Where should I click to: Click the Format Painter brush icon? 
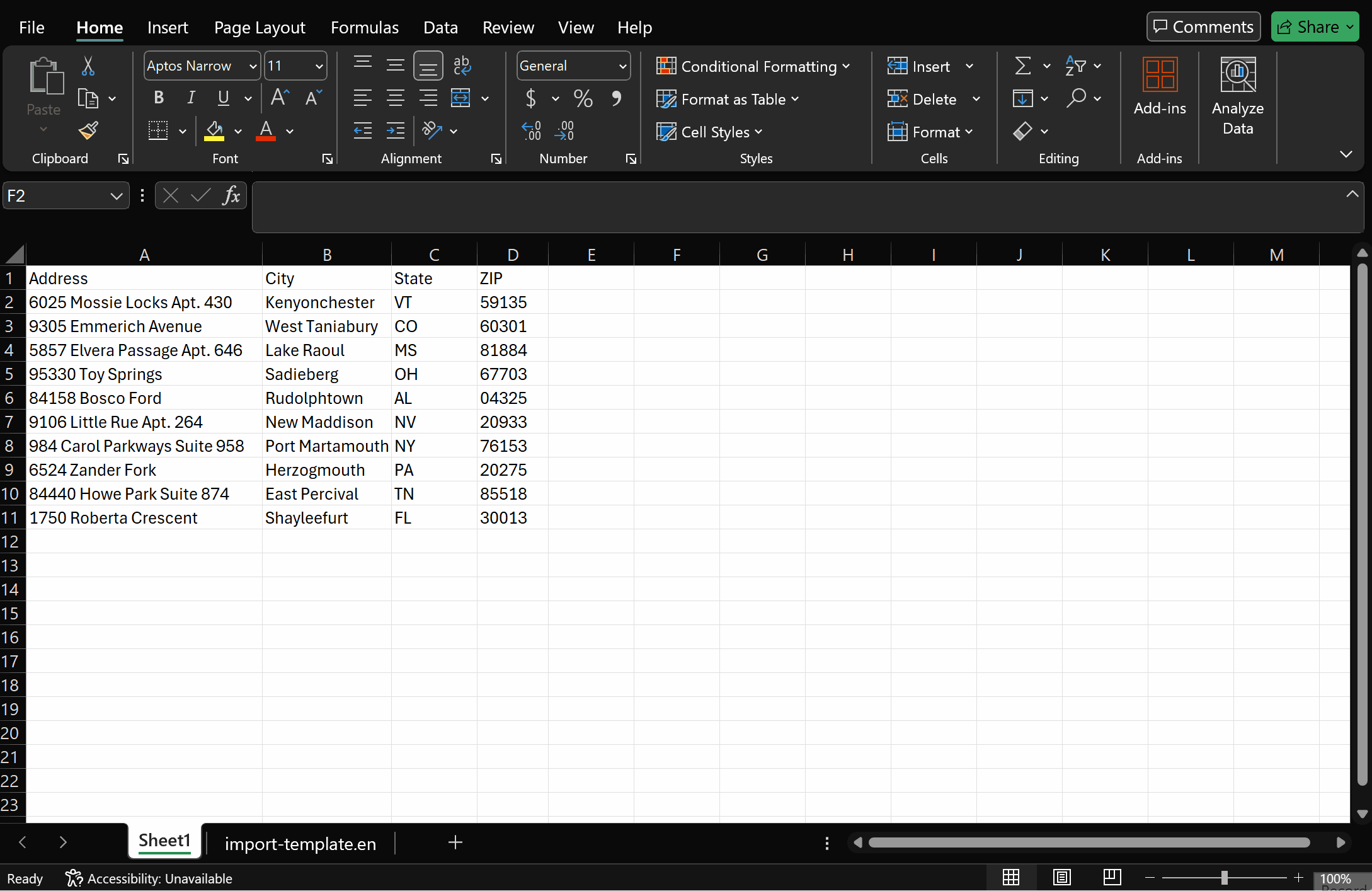click(x=88, y=130)
